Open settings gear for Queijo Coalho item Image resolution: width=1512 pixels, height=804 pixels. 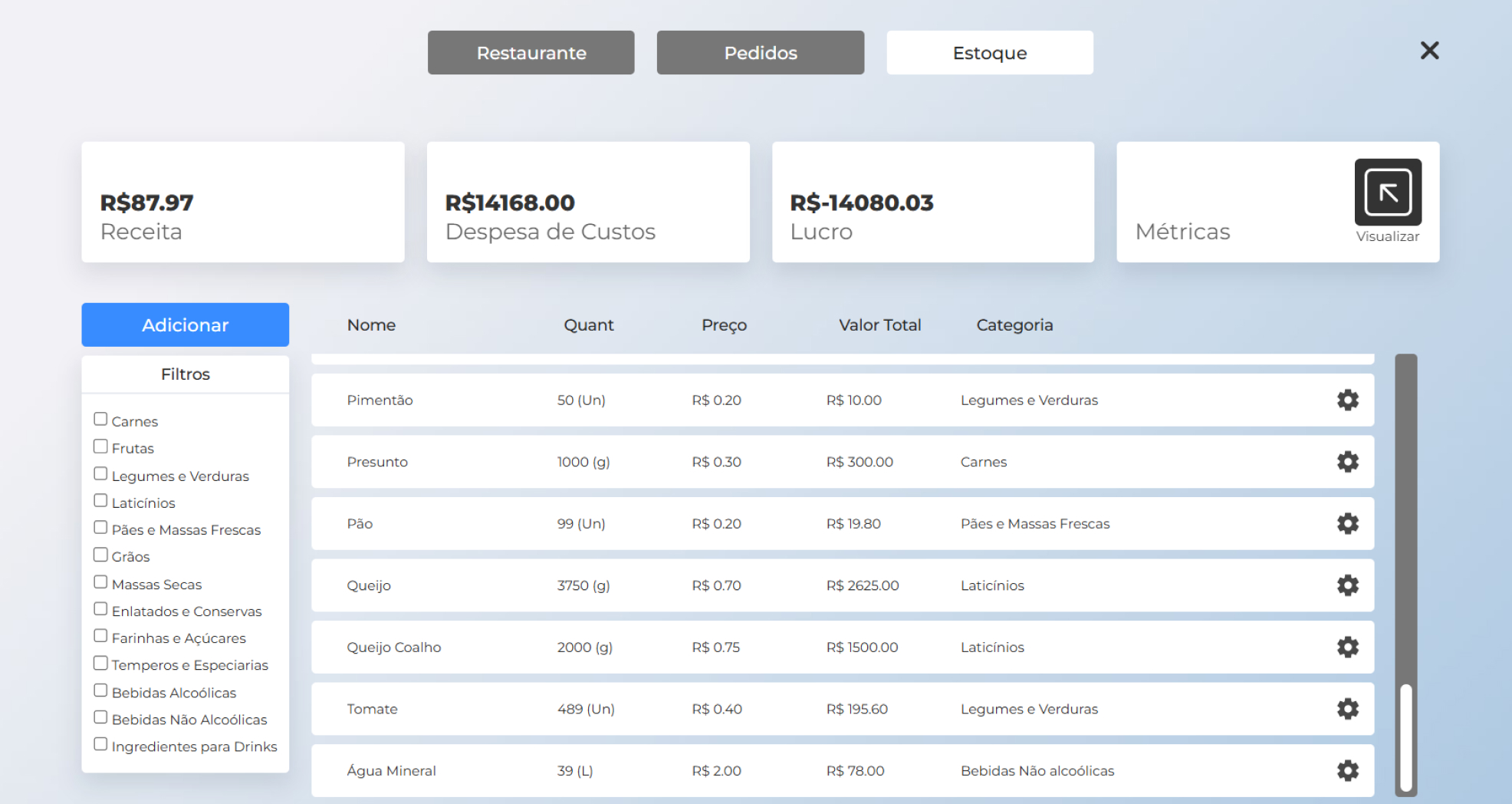pos(1347,647)
